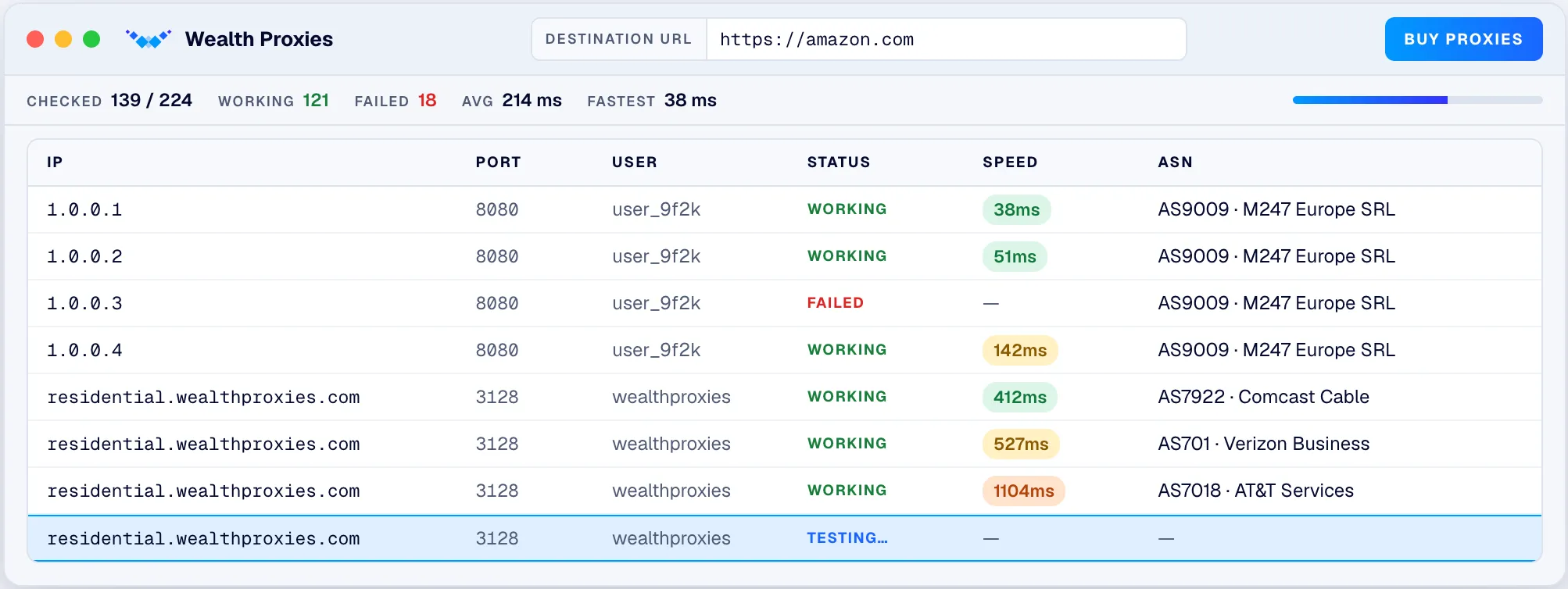The image size is (1568, 589).
Task: Click the 51ms speed badge
Action: [1015, 256]
